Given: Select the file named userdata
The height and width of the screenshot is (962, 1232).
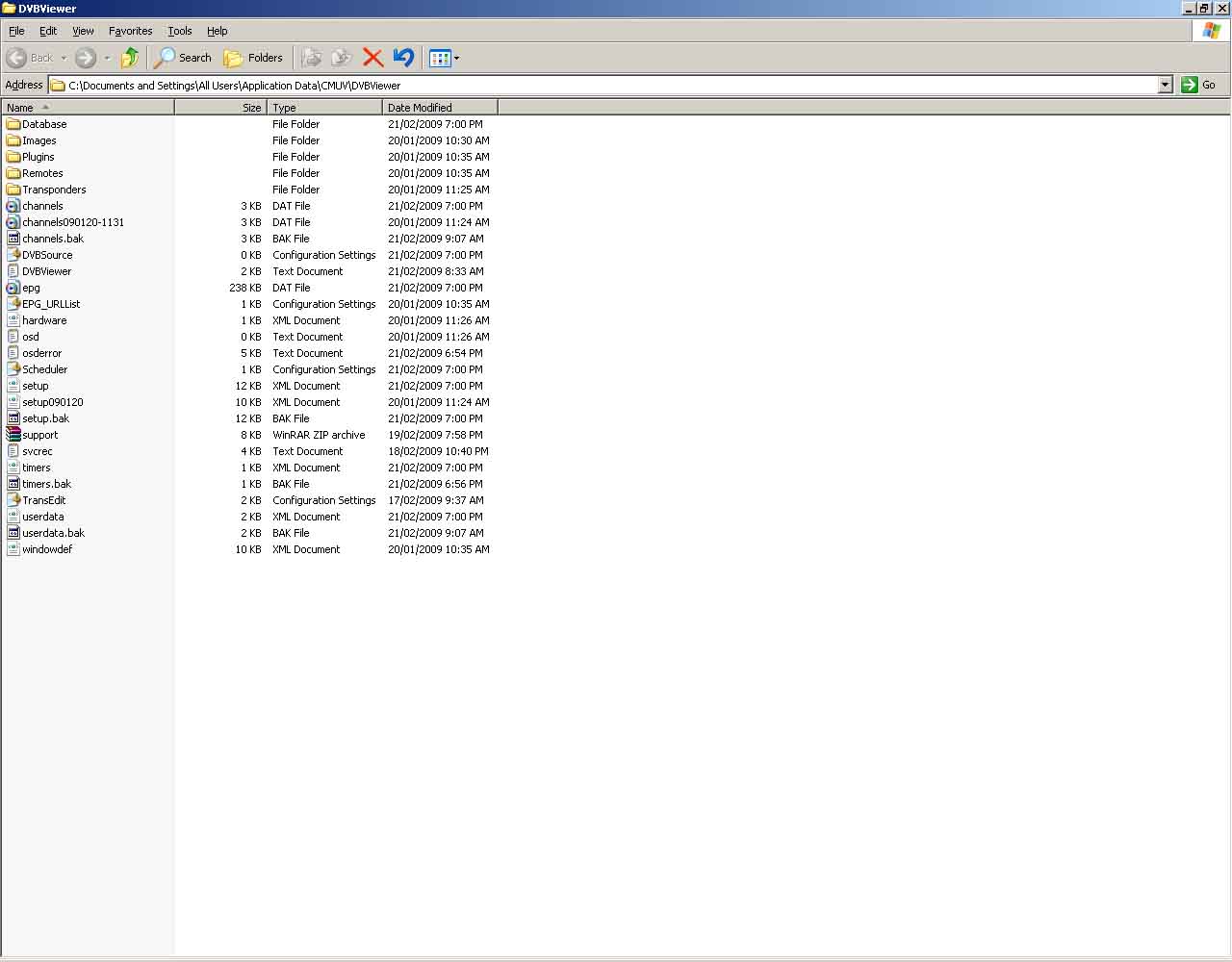Looking at the screenshot, I should (43, 517).
